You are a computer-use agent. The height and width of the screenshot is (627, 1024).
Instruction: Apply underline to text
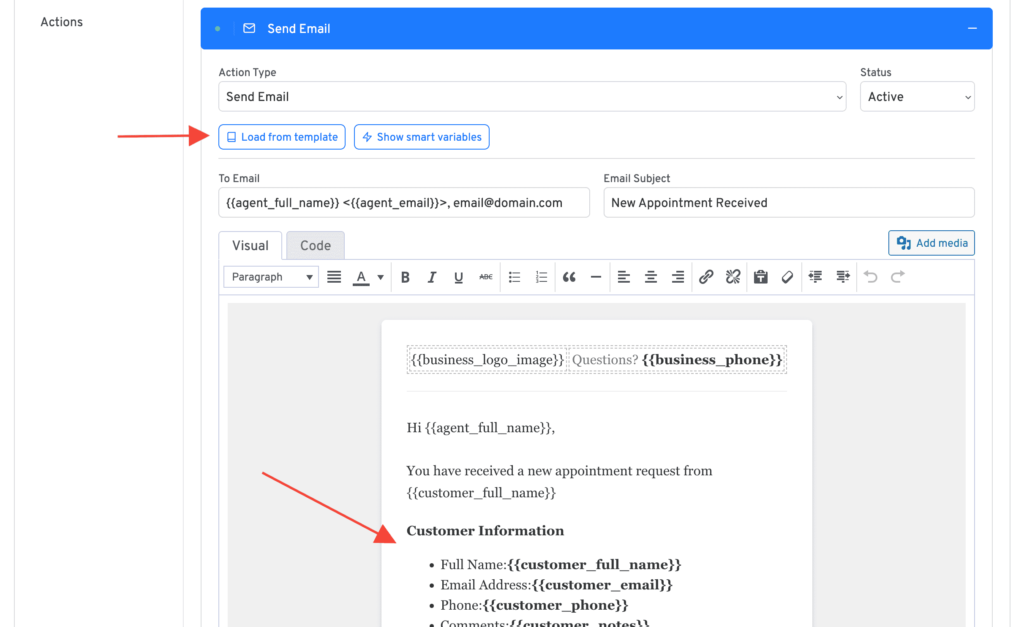click(x=458, y=277)
